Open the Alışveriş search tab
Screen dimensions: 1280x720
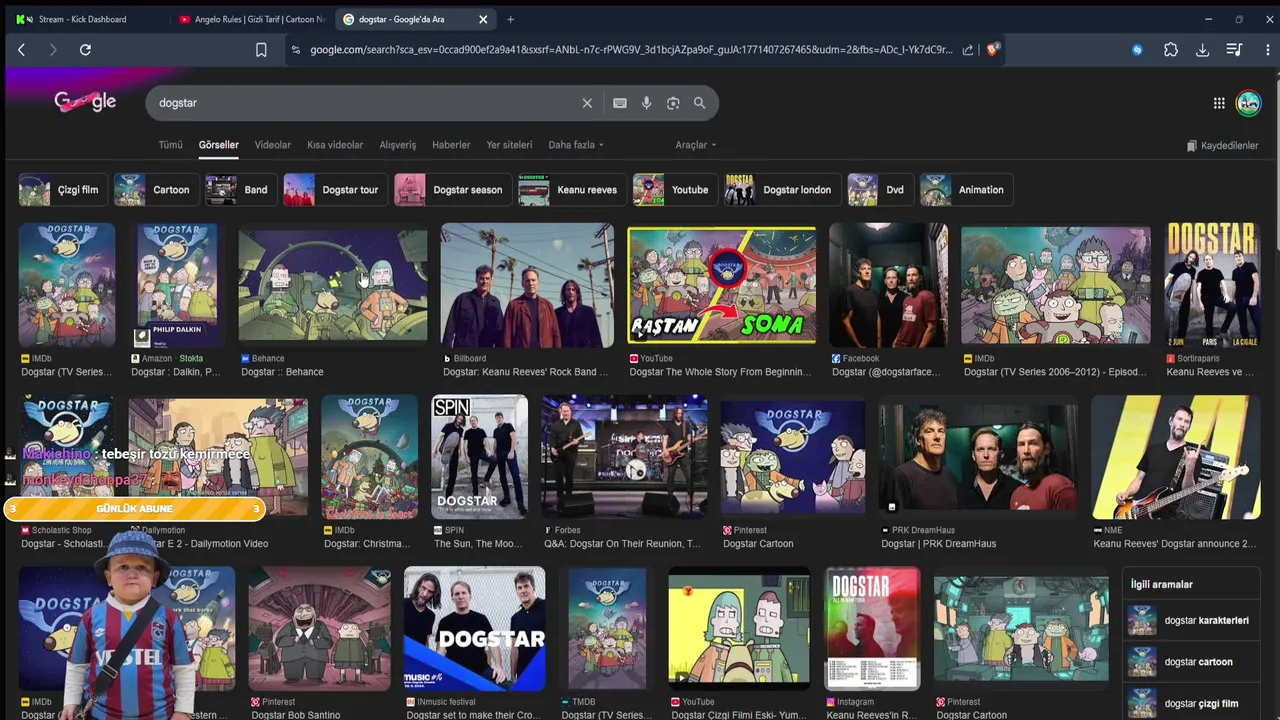click(x=397, y=145)
